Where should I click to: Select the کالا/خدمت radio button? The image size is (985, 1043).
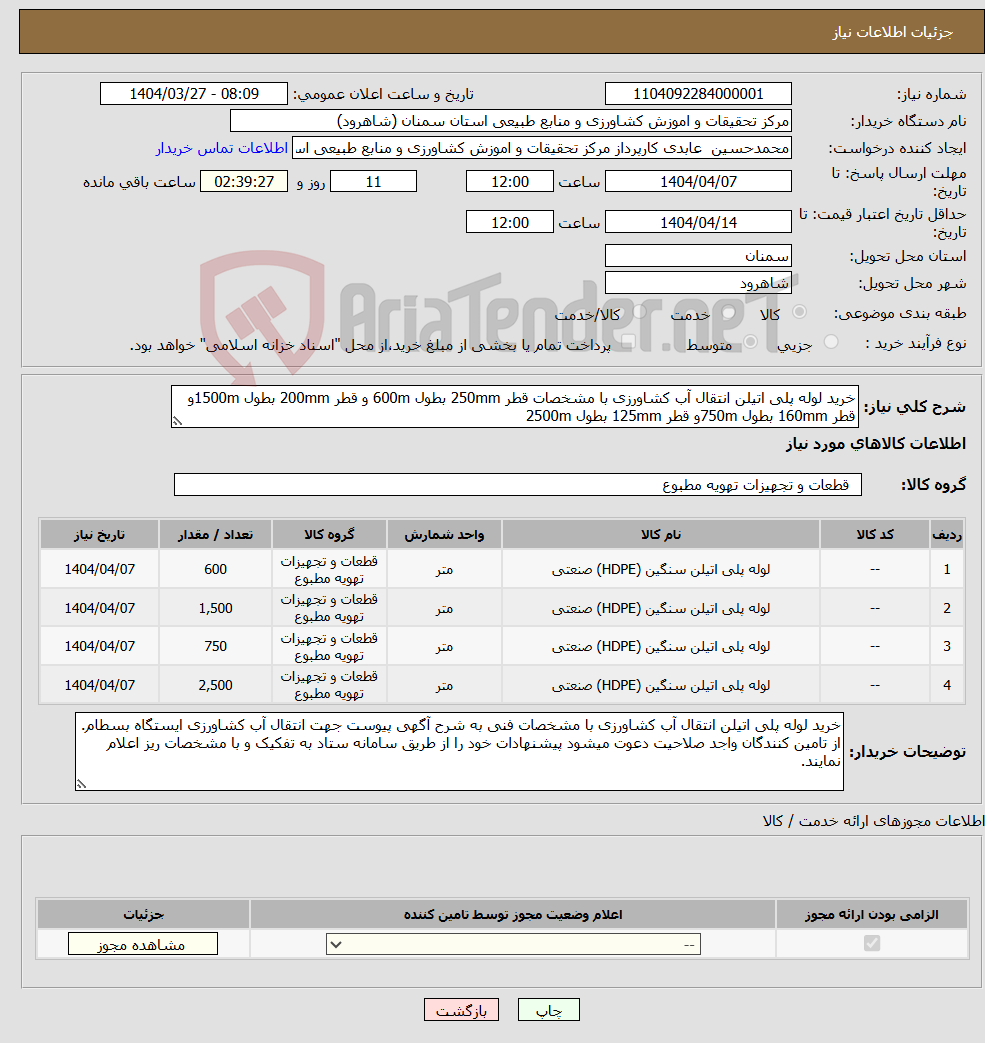[x=639, y=313]
